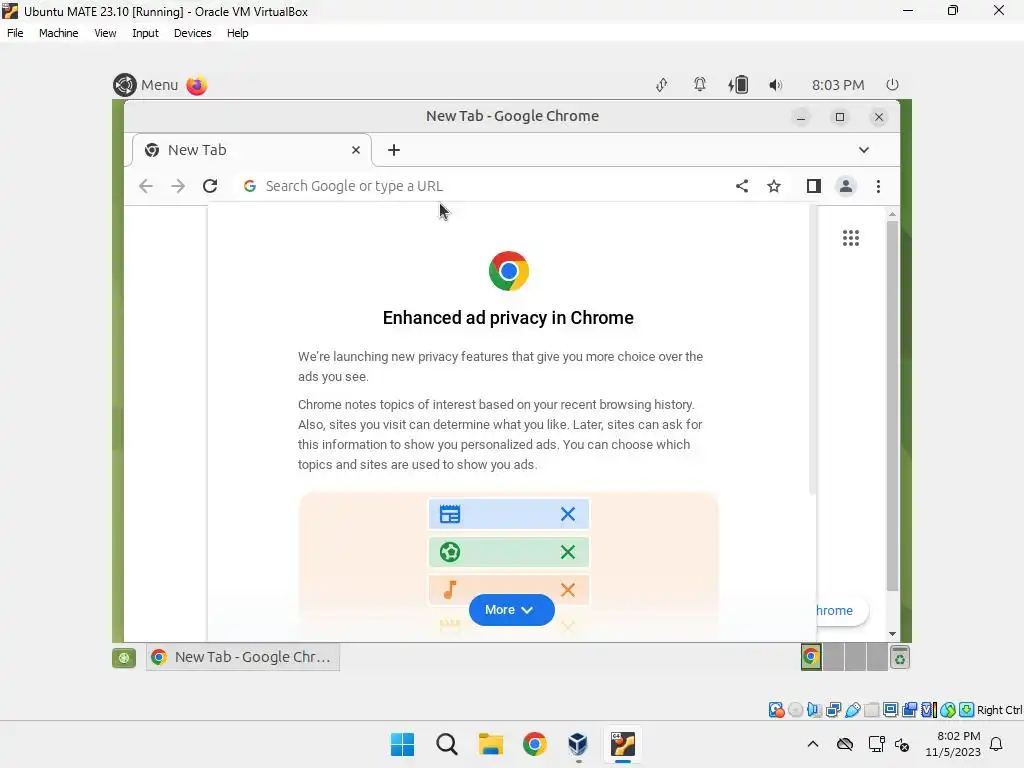Screen dimensions: 1024x768
Task: Open Chrome from the Windows taskbar
Action: (535, 744)
